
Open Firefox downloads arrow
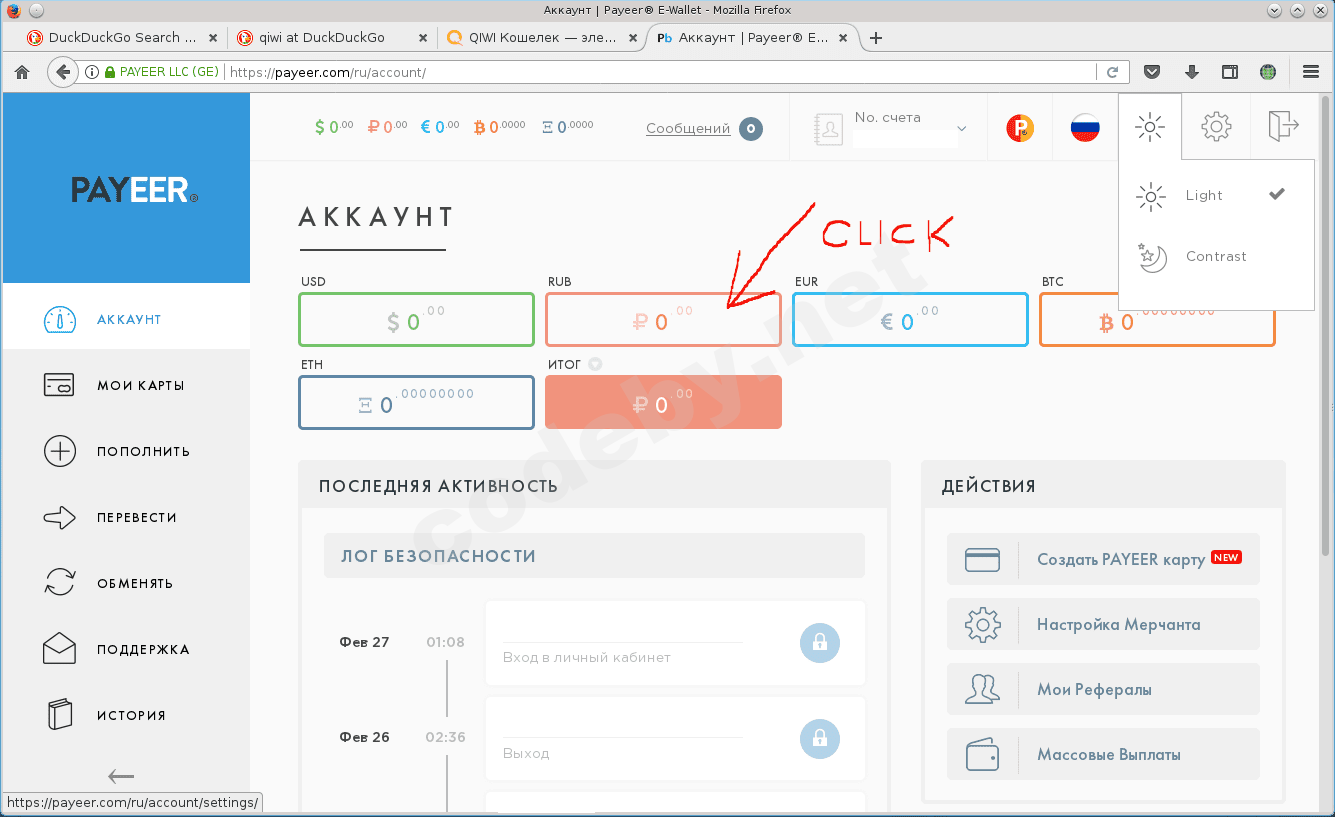click(x=1191, y=72)
